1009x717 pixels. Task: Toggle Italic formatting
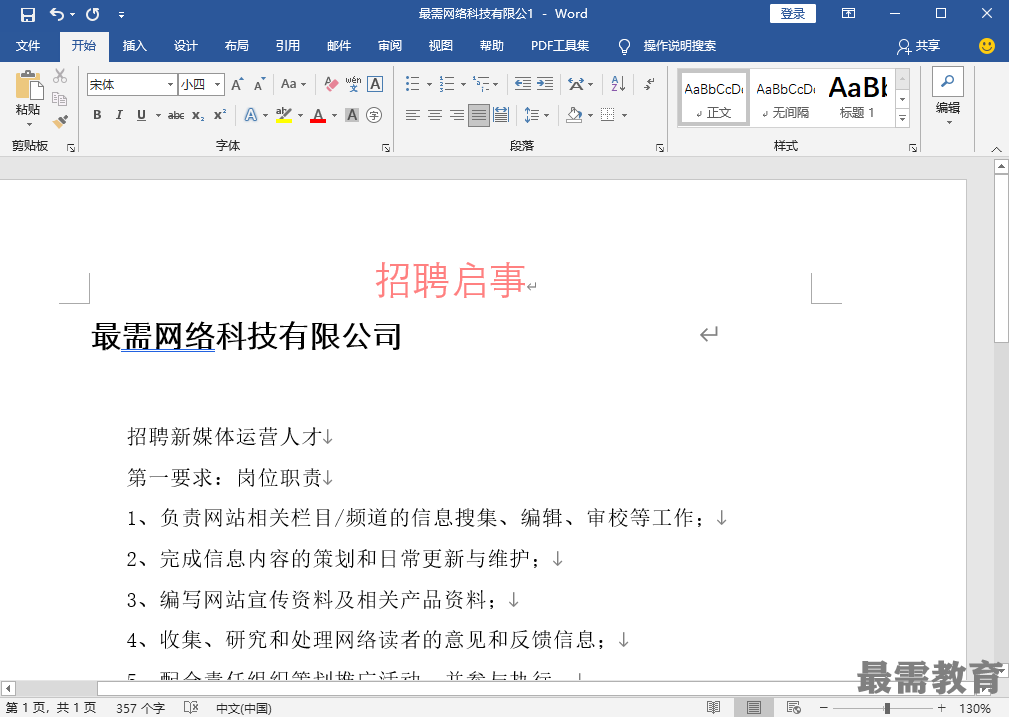click(119, 115)
